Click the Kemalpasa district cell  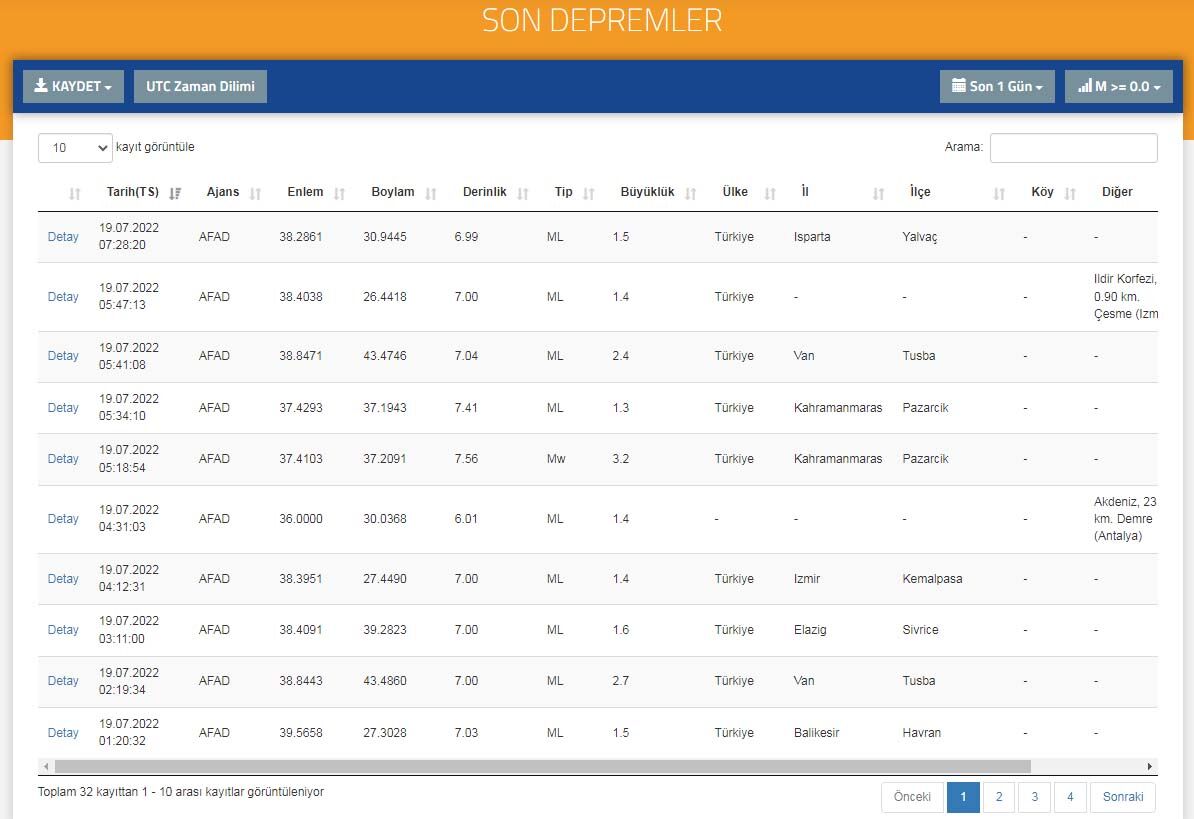[x=932, y=578]
